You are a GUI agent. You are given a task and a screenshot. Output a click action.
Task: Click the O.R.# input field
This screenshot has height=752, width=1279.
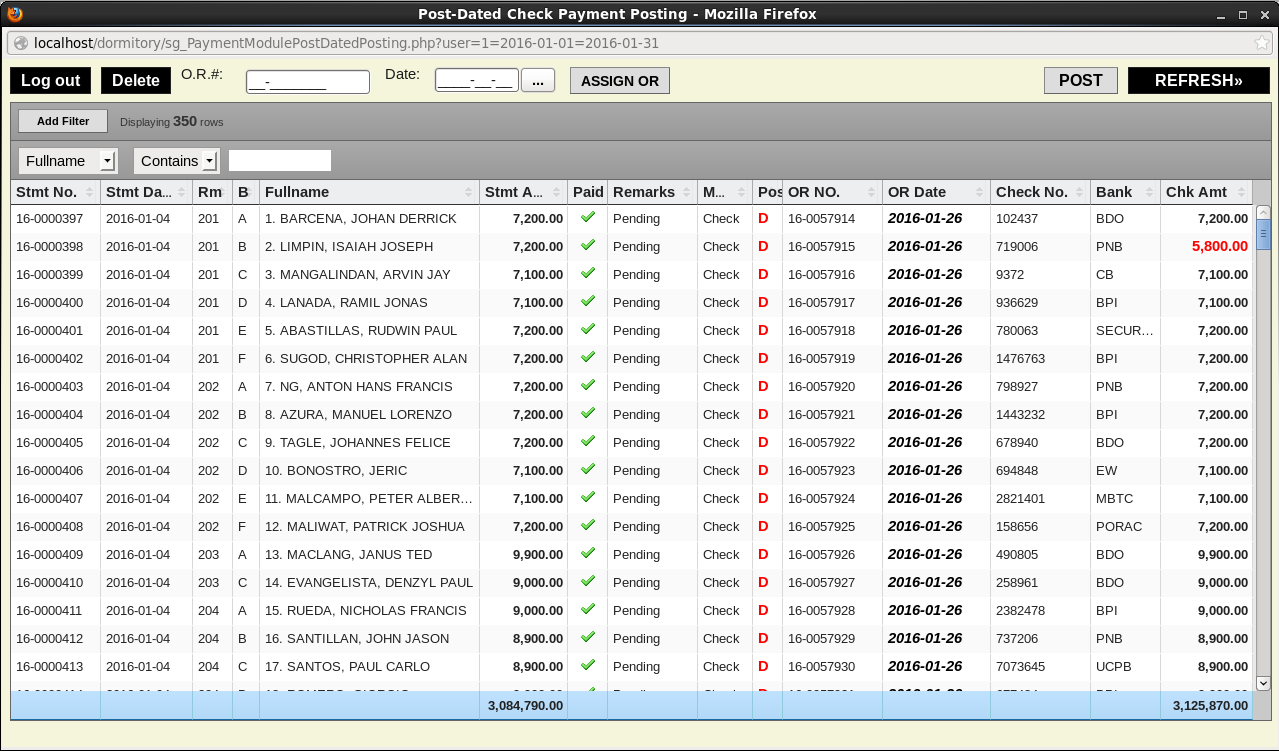click(x=308, y=82)
